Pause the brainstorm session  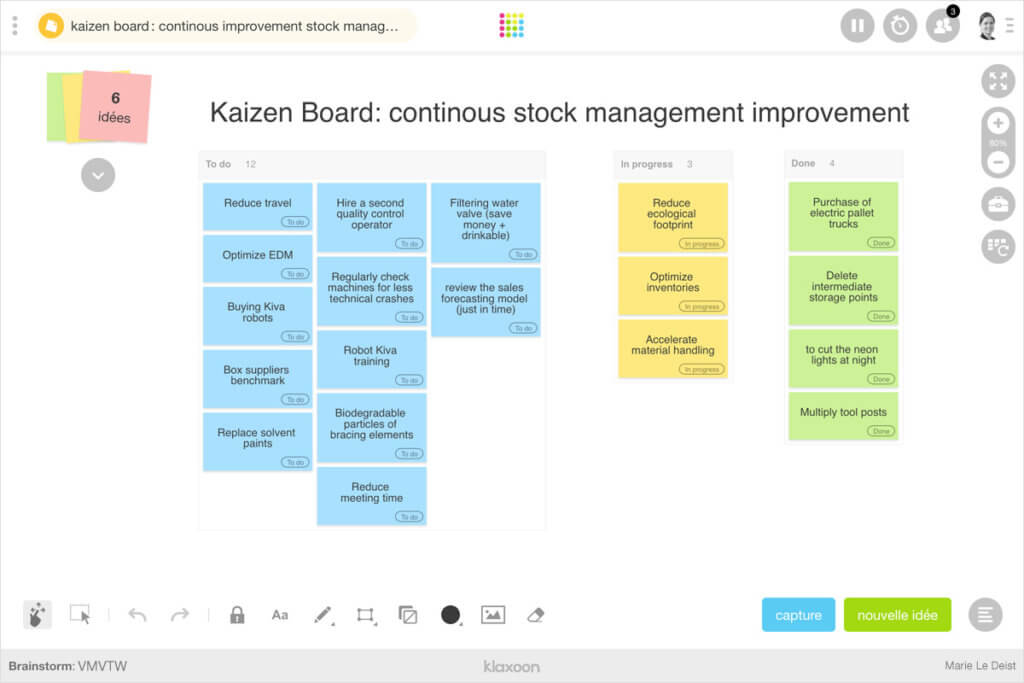pos(857,25)
